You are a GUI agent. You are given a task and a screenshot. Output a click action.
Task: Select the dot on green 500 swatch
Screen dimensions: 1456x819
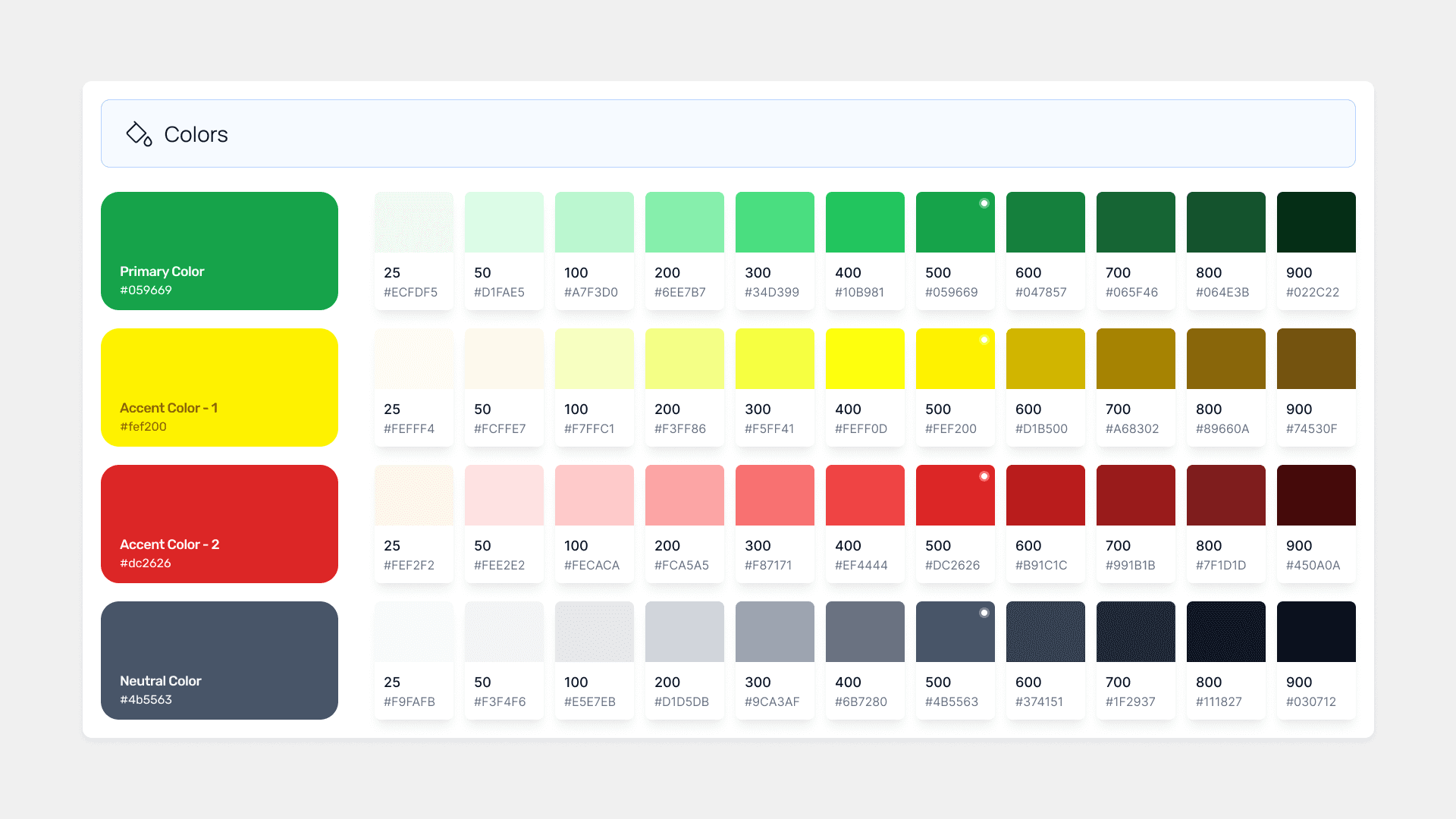tap(984, 203)
